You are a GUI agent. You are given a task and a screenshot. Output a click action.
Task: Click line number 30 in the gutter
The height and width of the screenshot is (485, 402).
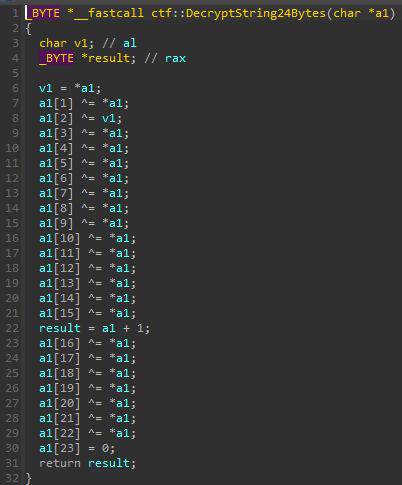pos(12,448)
